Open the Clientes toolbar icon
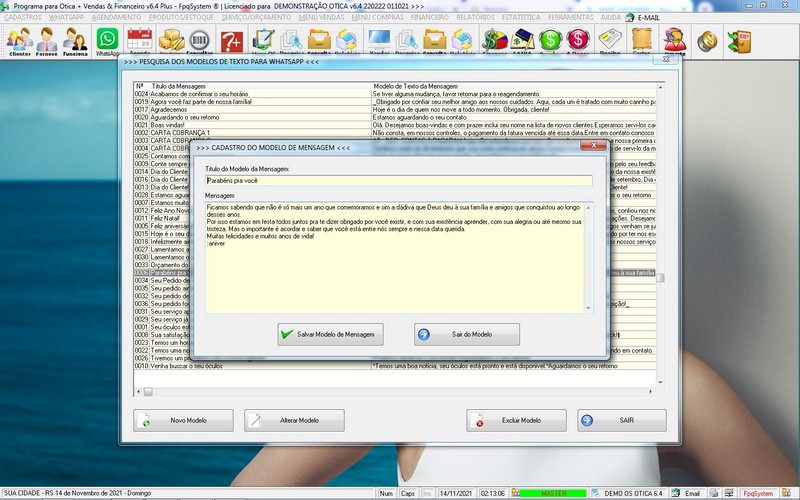 coord(20,41)
